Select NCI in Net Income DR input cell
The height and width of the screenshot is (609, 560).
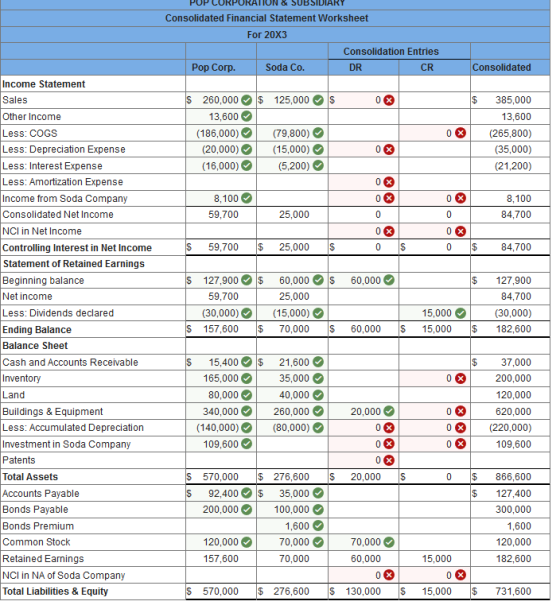point(363,231)
